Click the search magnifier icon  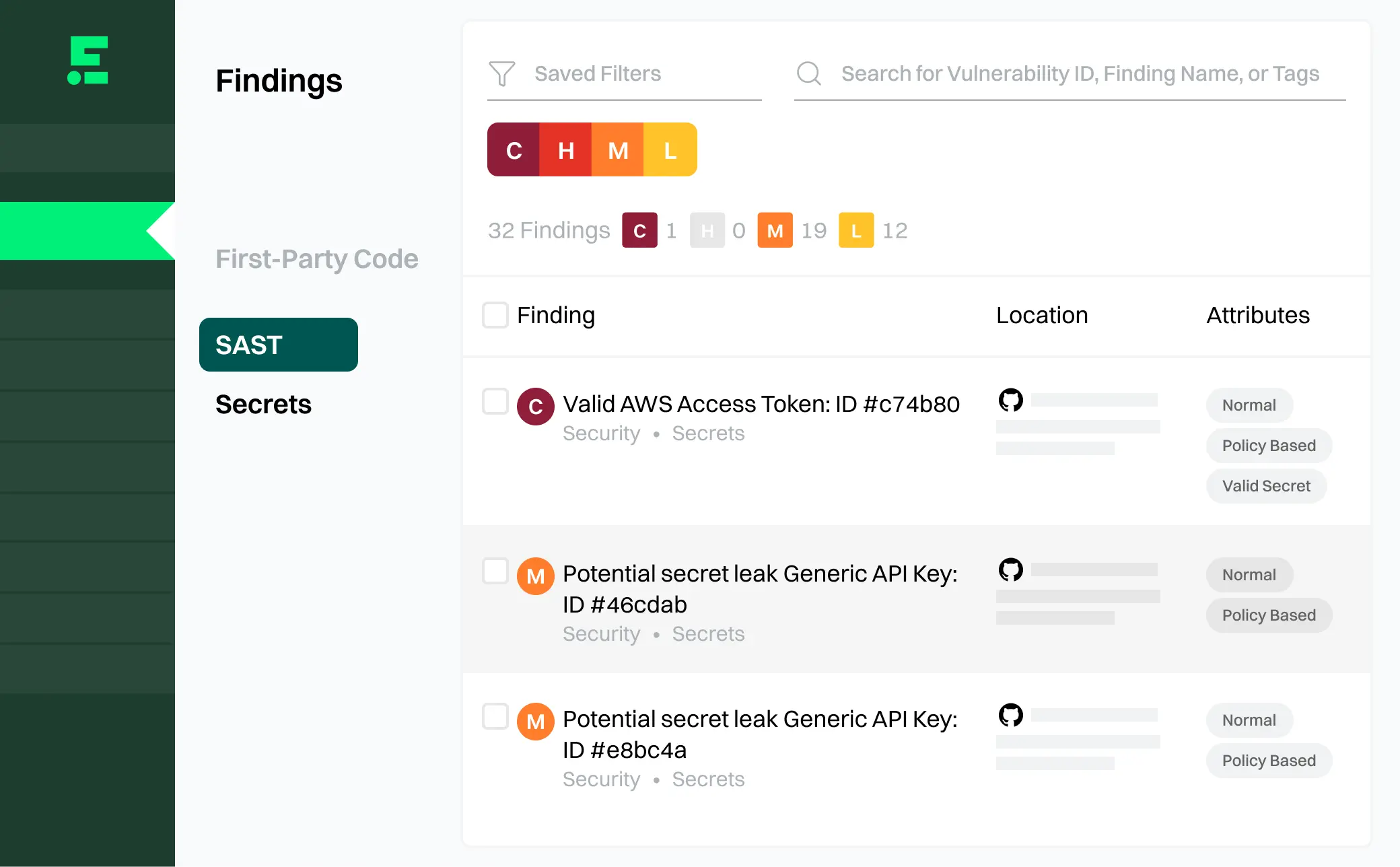pos(809,73)
